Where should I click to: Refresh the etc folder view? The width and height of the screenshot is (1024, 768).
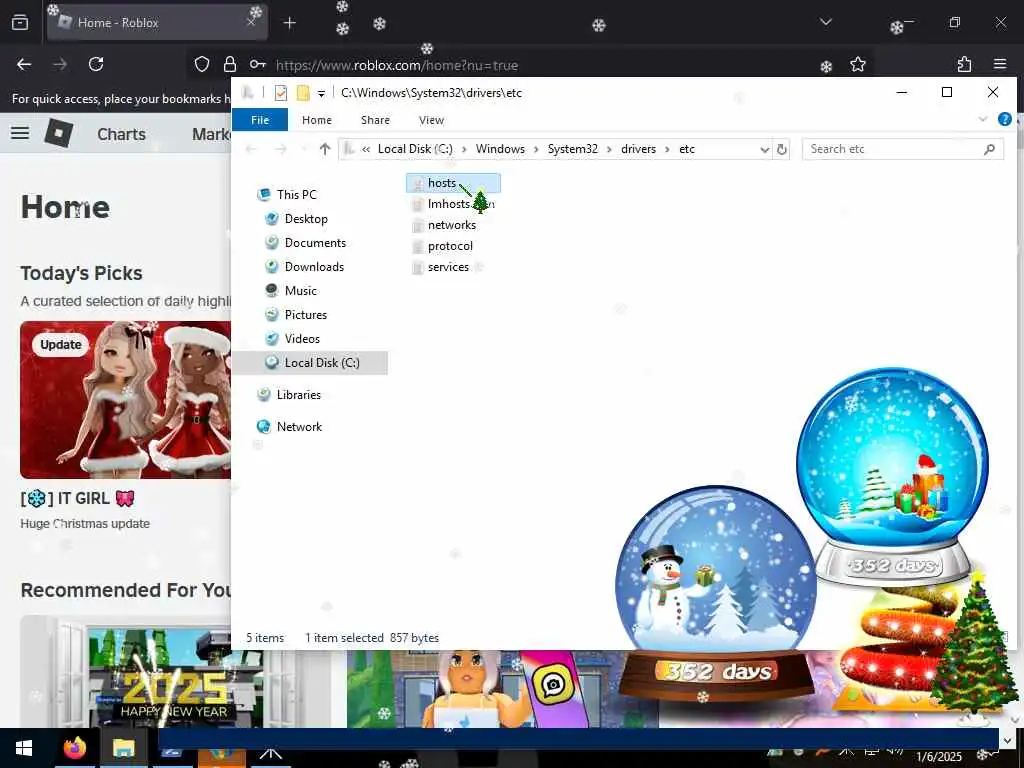click(x=782, y=150)
